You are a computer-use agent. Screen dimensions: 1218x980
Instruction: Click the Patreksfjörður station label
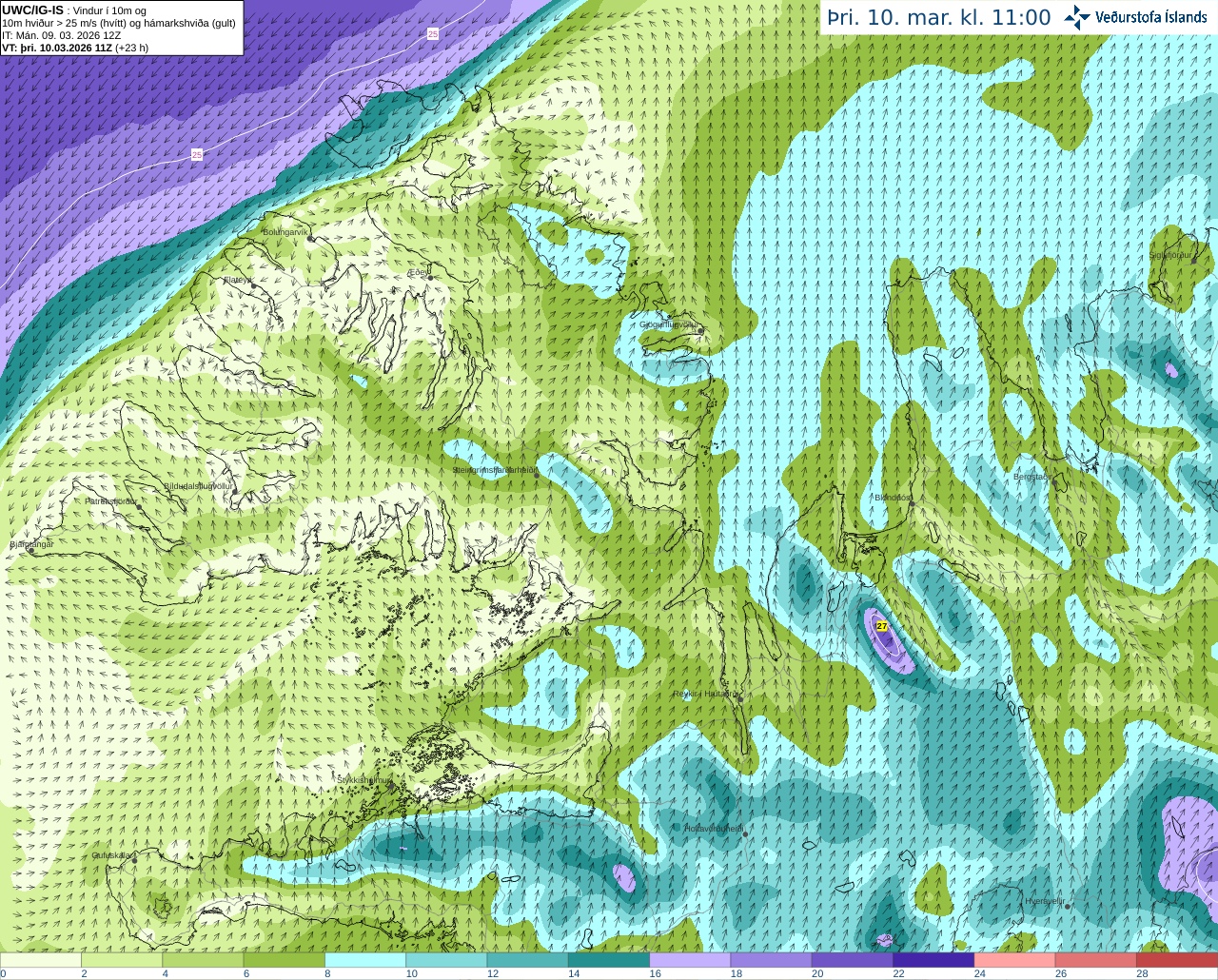coord(111,500)
